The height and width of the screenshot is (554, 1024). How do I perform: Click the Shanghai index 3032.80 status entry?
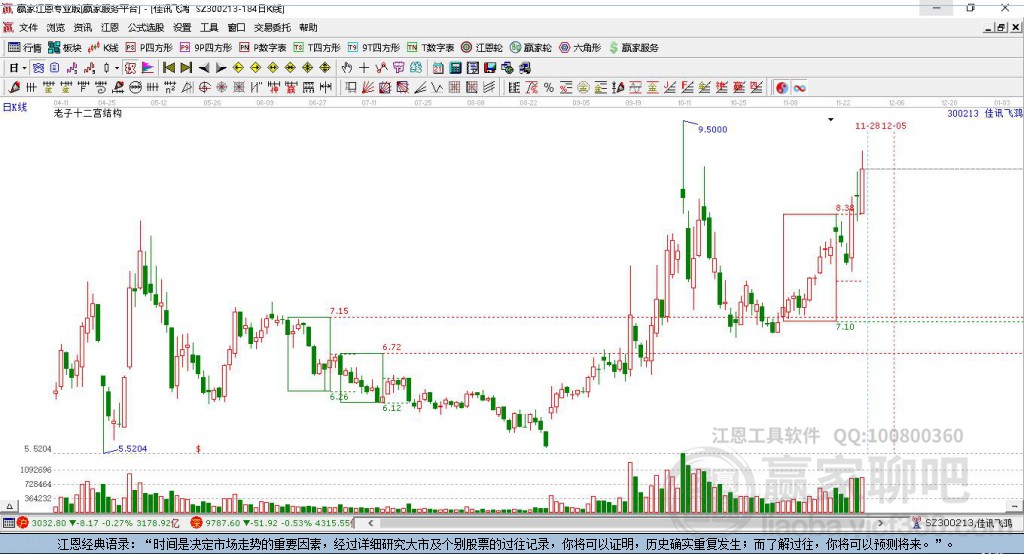click(105, 523)
